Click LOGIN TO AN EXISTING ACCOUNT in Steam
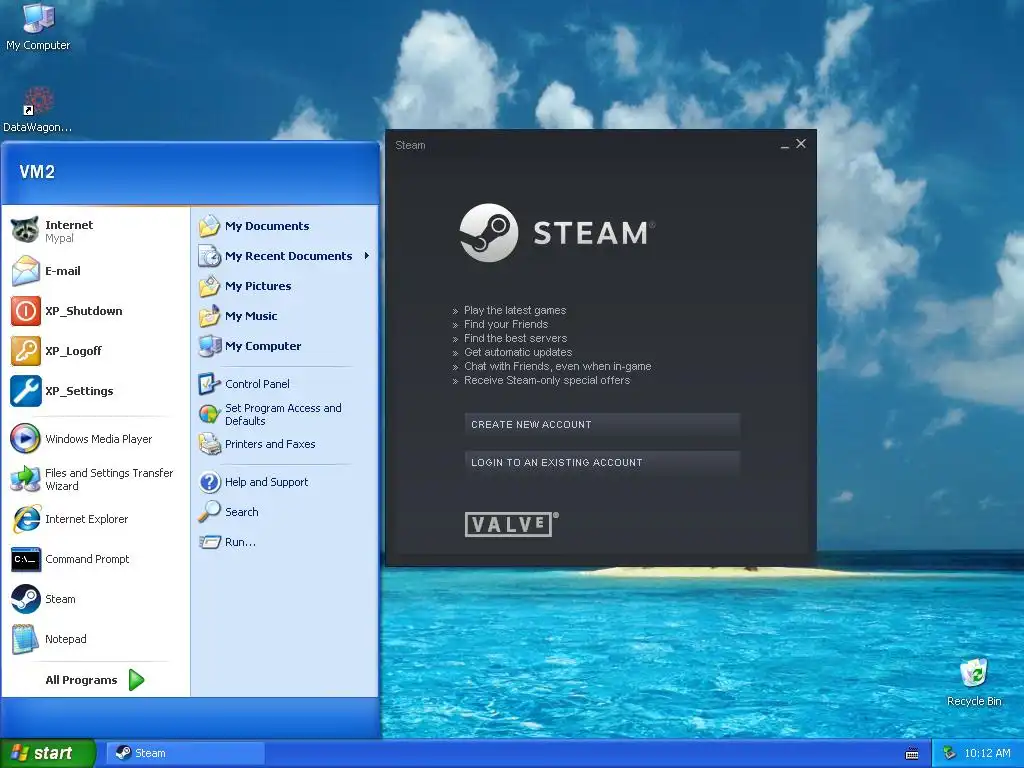1024x768 pixels. pyautogui.click(x=601, y=462)
